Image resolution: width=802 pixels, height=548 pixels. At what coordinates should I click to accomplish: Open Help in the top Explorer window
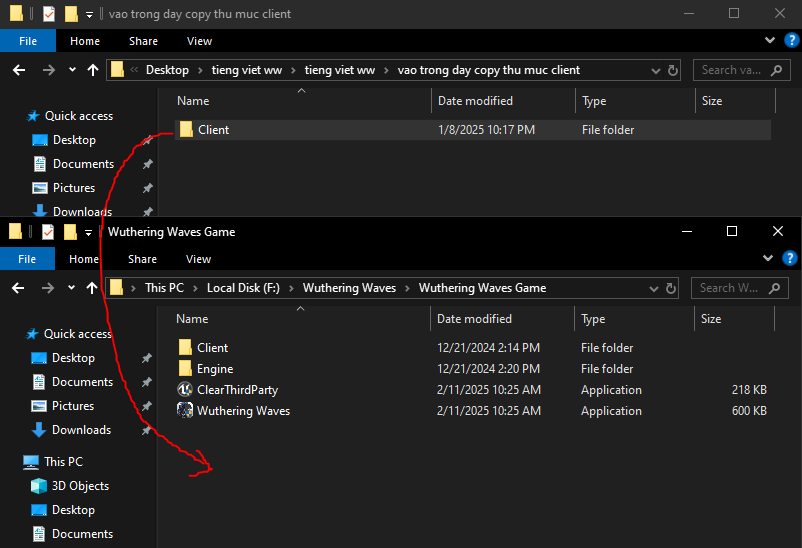791,40
